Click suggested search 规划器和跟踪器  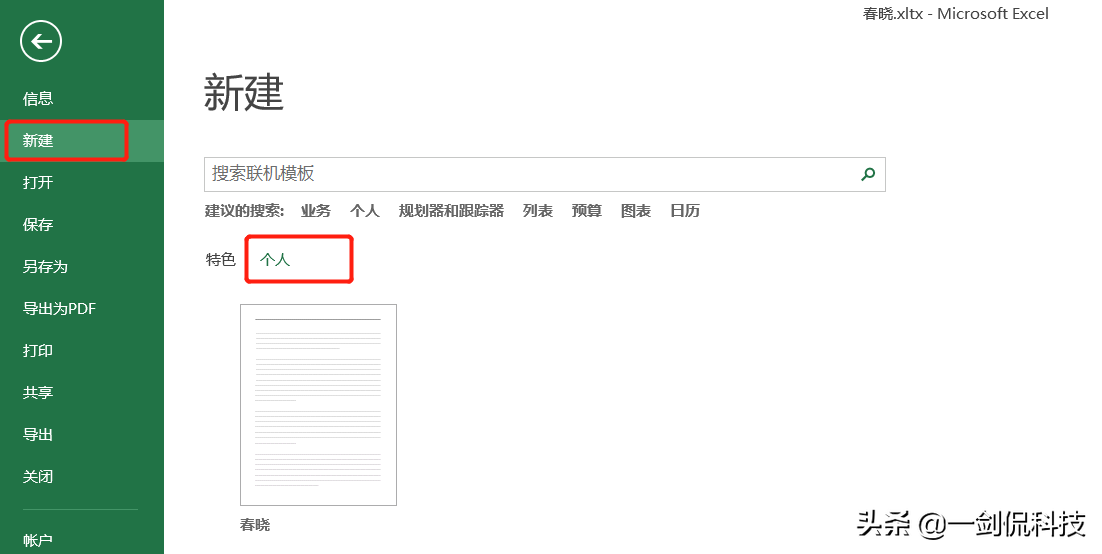pos(451,211)
